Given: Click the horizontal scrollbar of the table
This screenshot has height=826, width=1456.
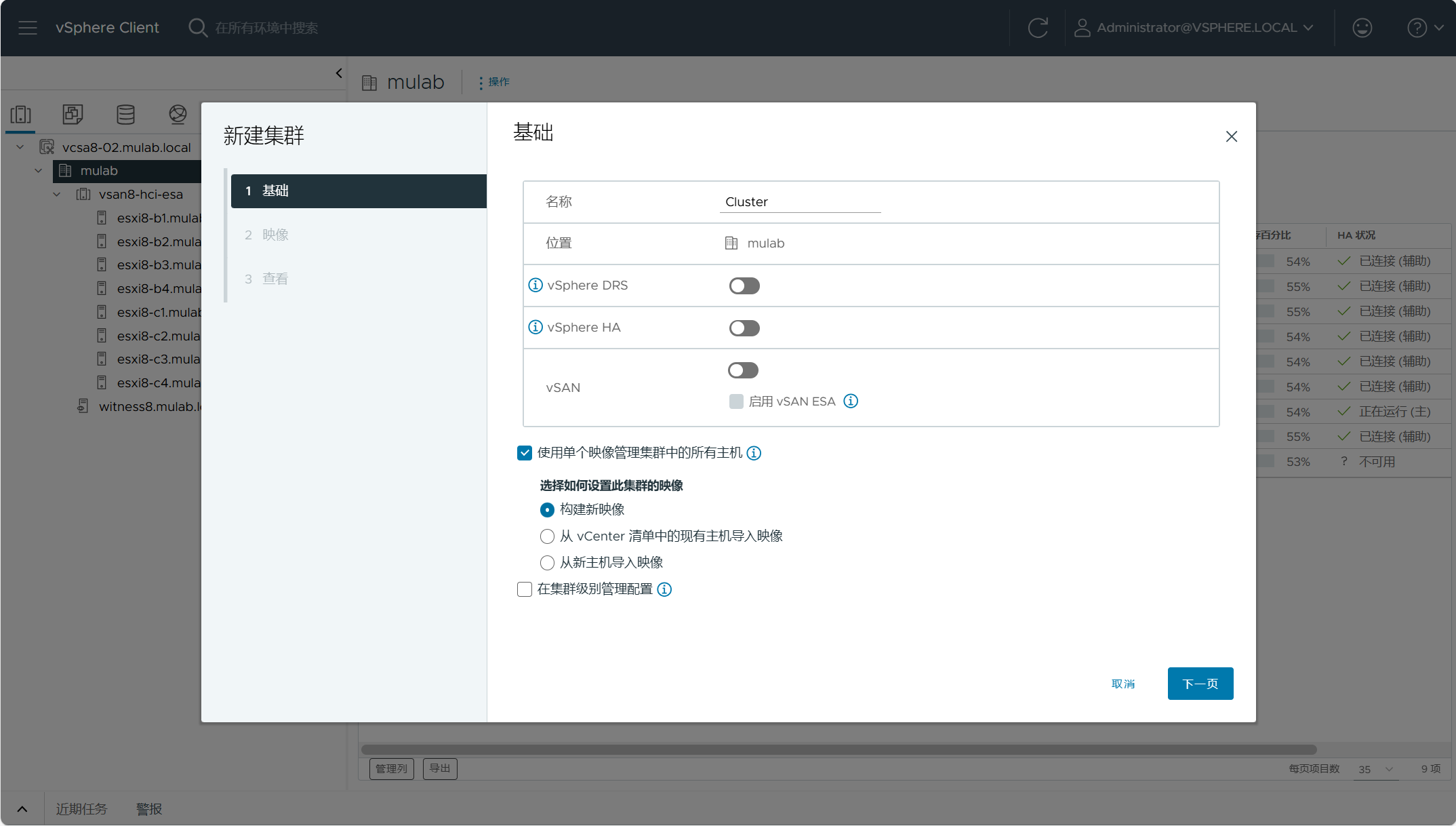Looking at the screenshot, I should pyautogui.click(x=838, y=749).
